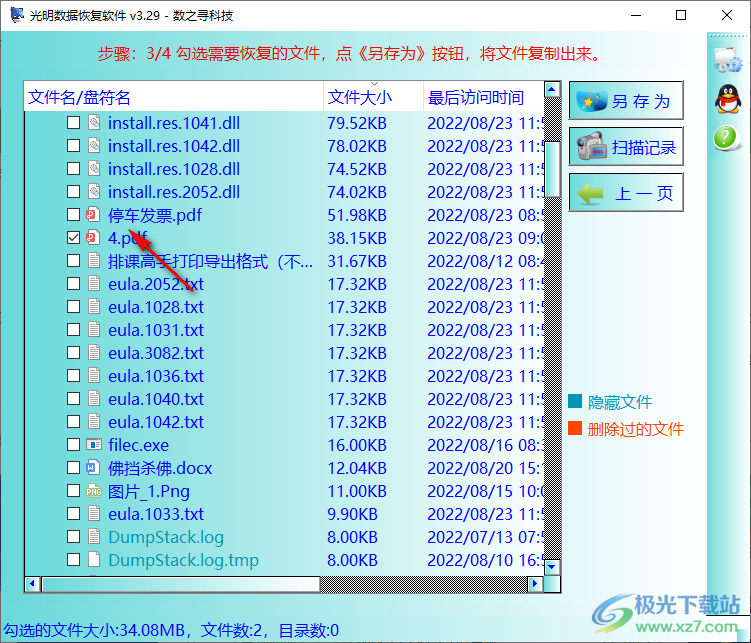Screen dimensions: 751x643
Task: Select the file name install.res.2052.dll
Action: [174, 192]
